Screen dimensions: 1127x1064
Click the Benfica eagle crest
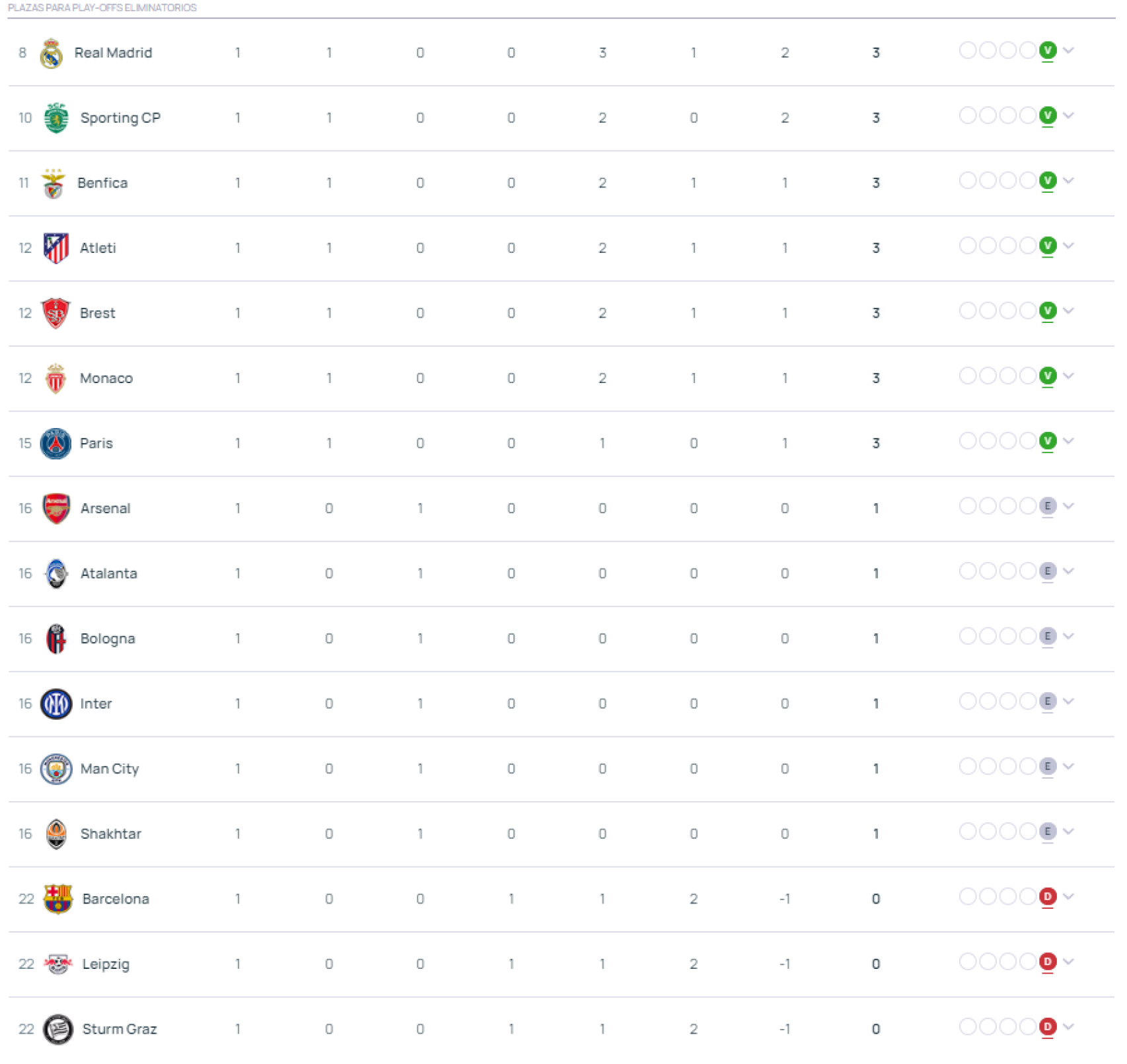click(54, 184)
